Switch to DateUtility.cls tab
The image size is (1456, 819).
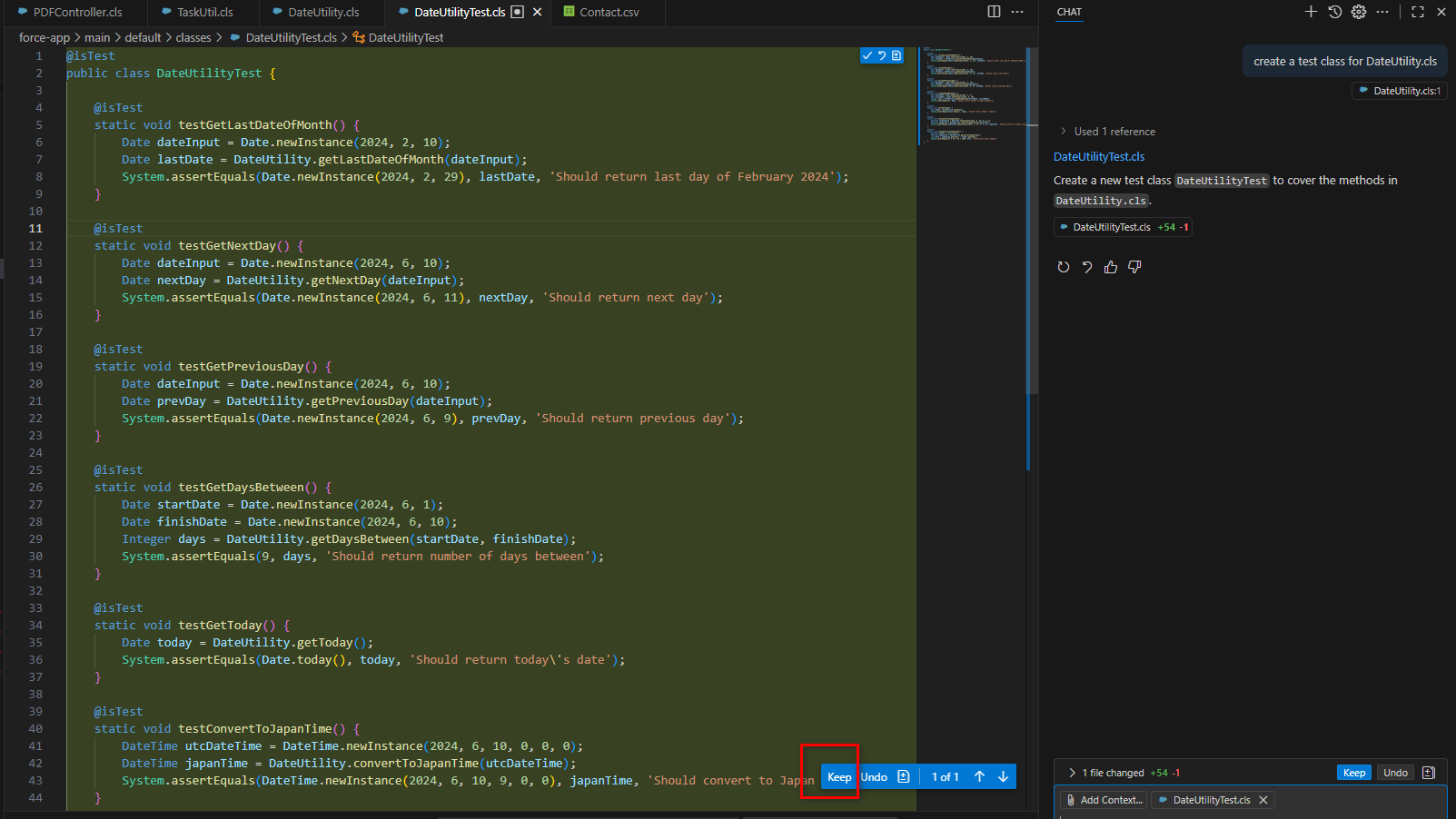tap(322, 12)
